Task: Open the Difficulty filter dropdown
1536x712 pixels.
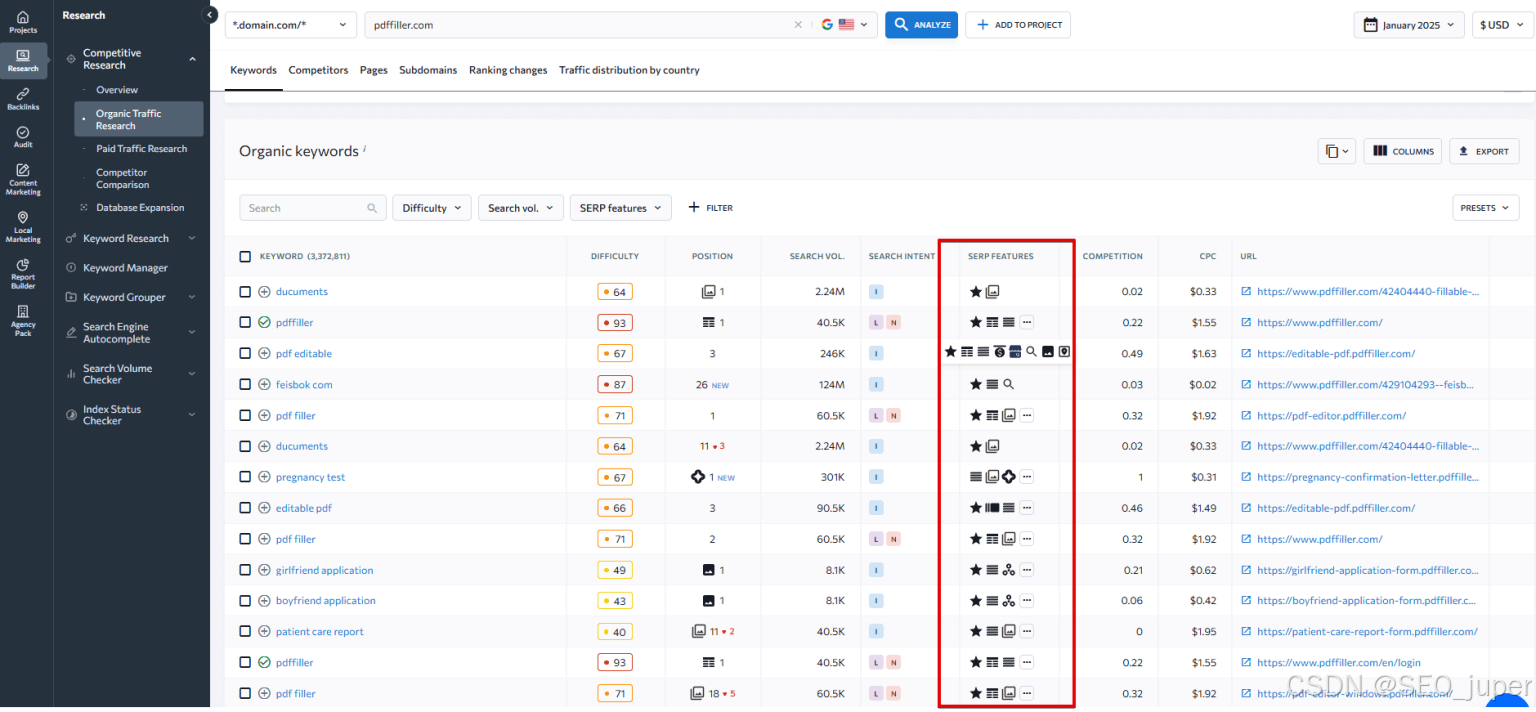Action: (432, 208)
